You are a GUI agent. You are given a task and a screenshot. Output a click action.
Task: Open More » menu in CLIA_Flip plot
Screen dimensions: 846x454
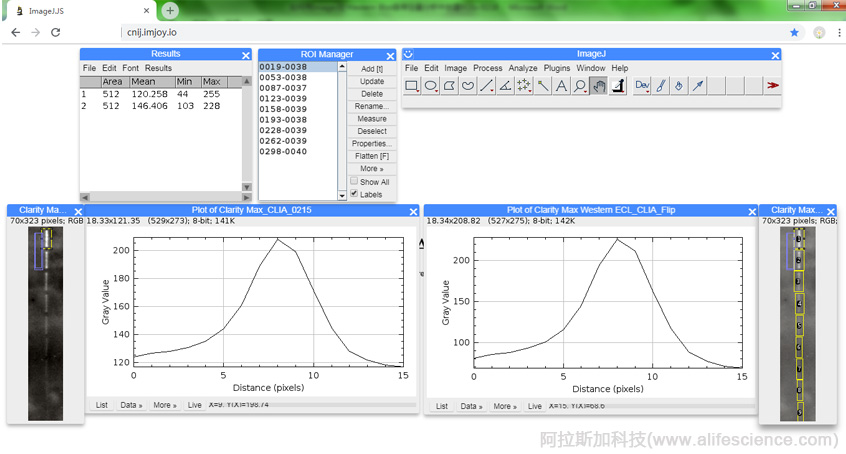point(505,406)
